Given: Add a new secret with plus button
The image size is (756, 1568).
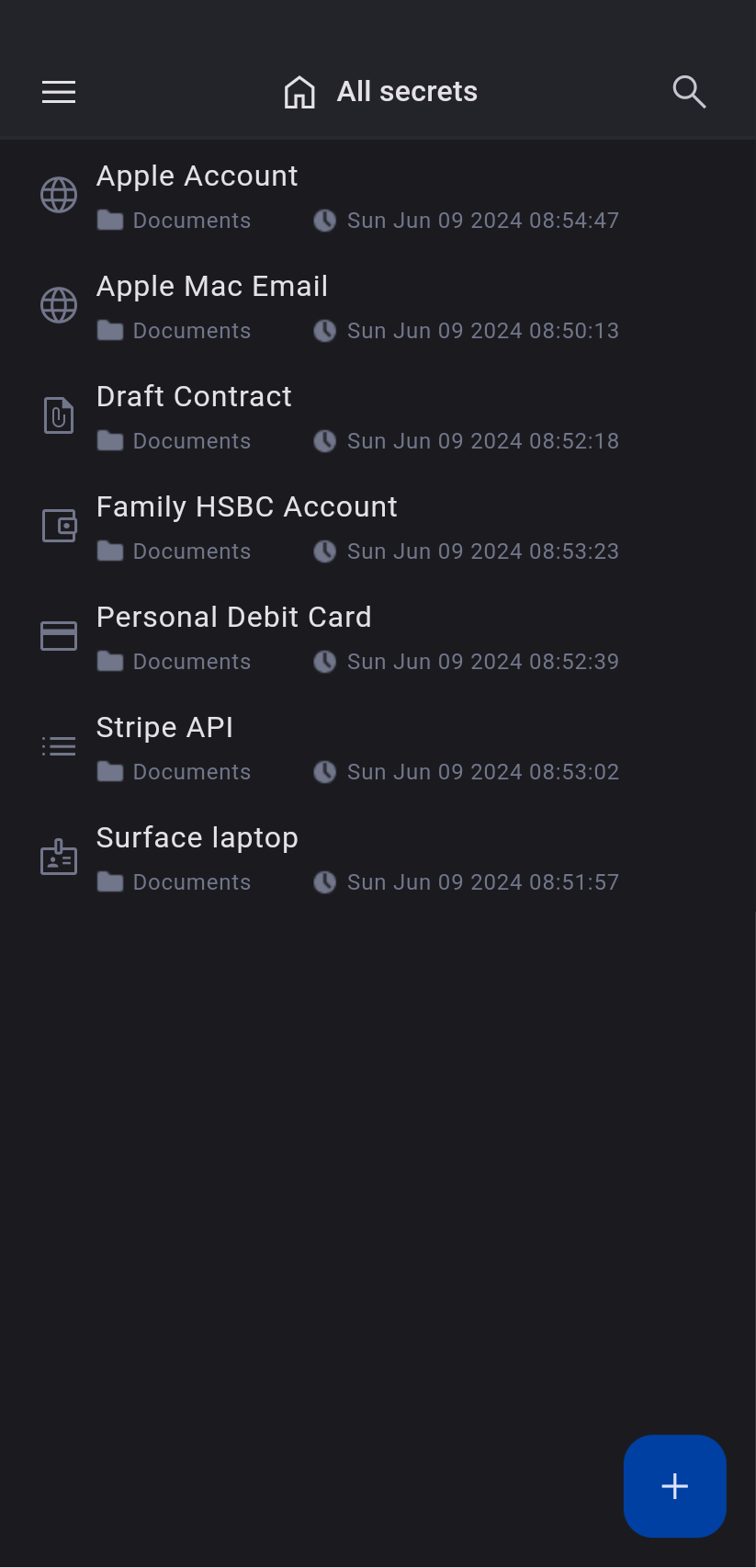Looking at the screenshot, I should pyautogui.click(x=674, y=1485).
